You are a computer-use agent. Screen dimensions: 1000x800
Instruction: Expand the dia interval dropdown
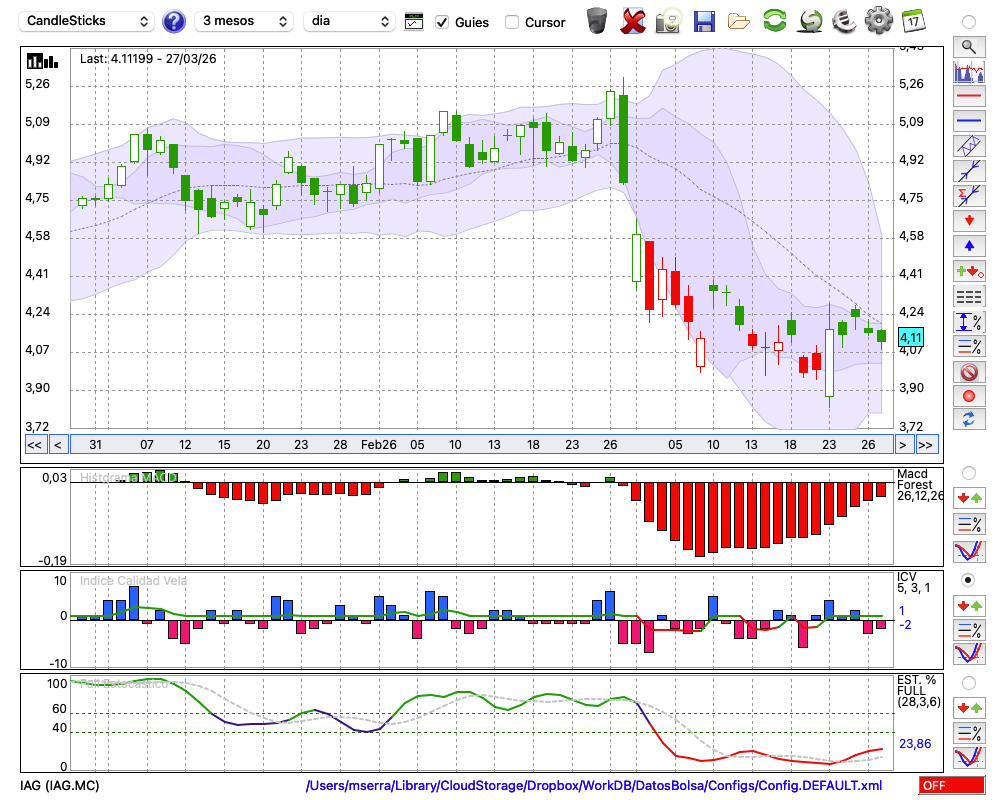tap(349, 21)
